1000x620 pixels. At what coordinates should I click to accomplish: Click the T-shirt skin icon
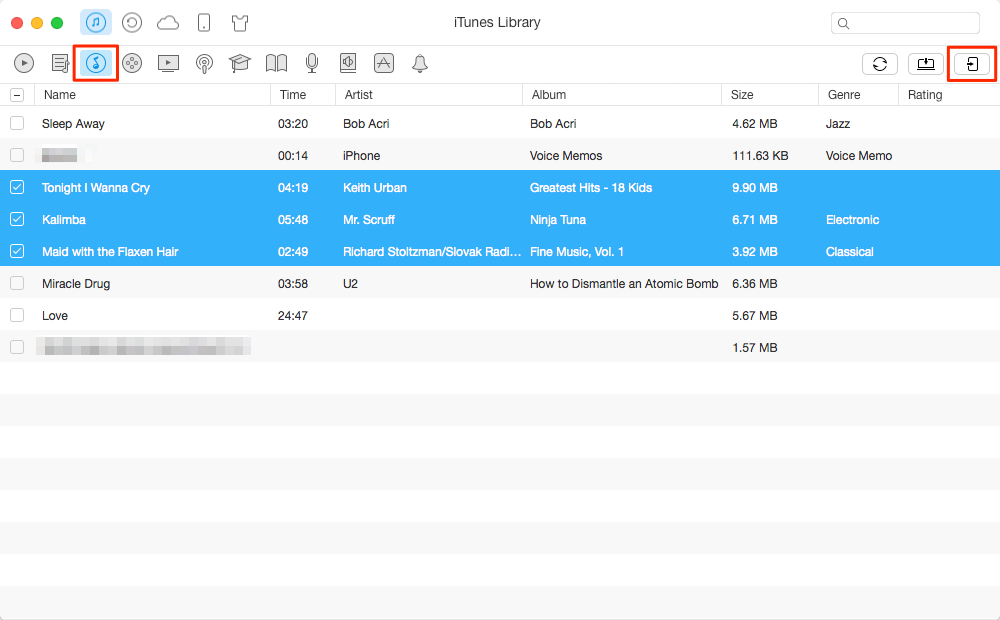[240, 24]
